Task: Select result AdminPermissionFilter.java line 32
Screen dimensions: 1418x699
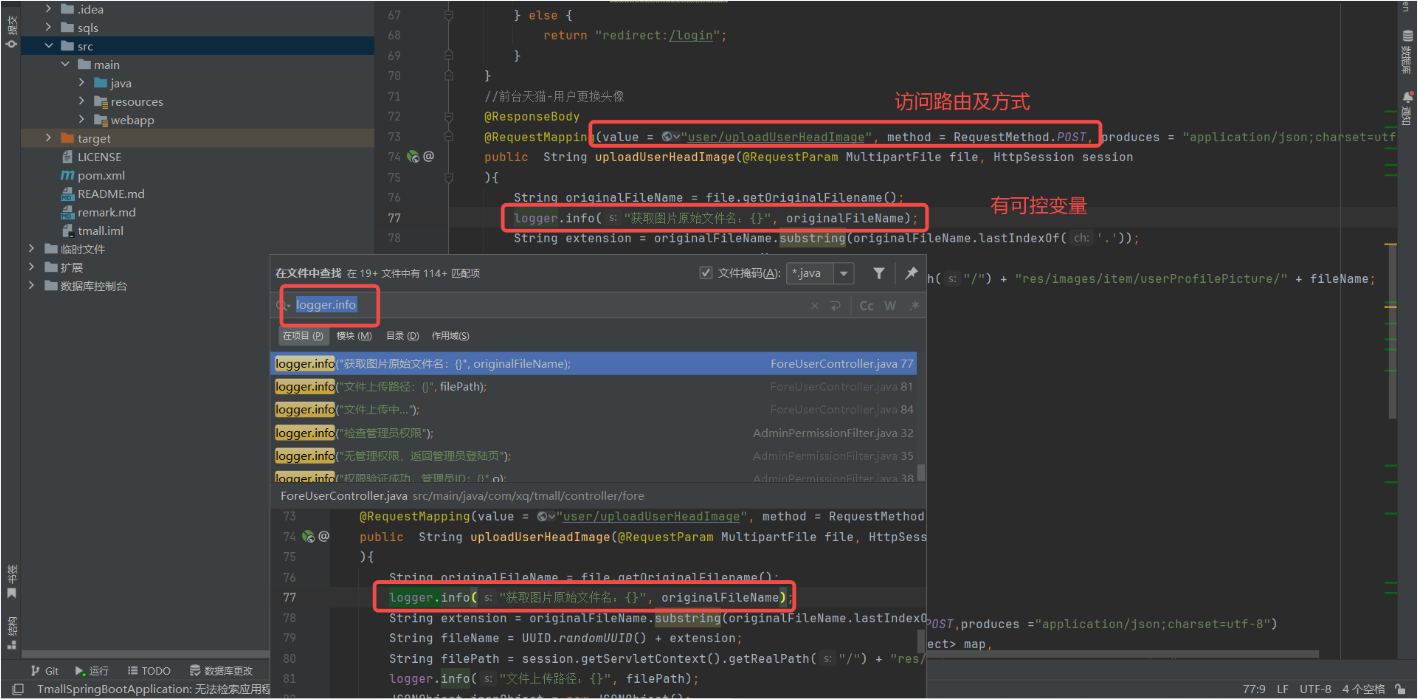Action: (x=594, y=433)
